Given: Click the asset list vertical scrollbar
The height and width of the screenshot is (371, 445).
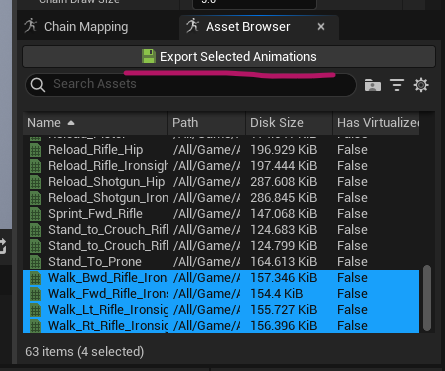Looking at the screenshot, I should click(427, 298).
